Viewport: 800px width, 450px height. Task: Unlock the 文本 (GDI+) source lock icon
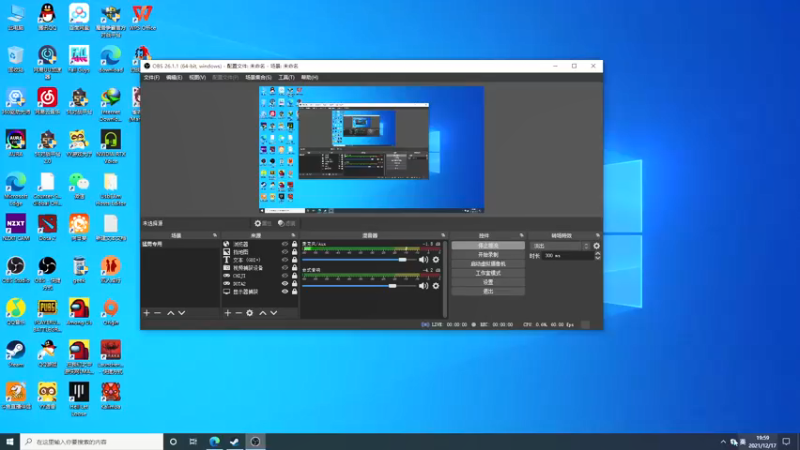click(294, 260)
